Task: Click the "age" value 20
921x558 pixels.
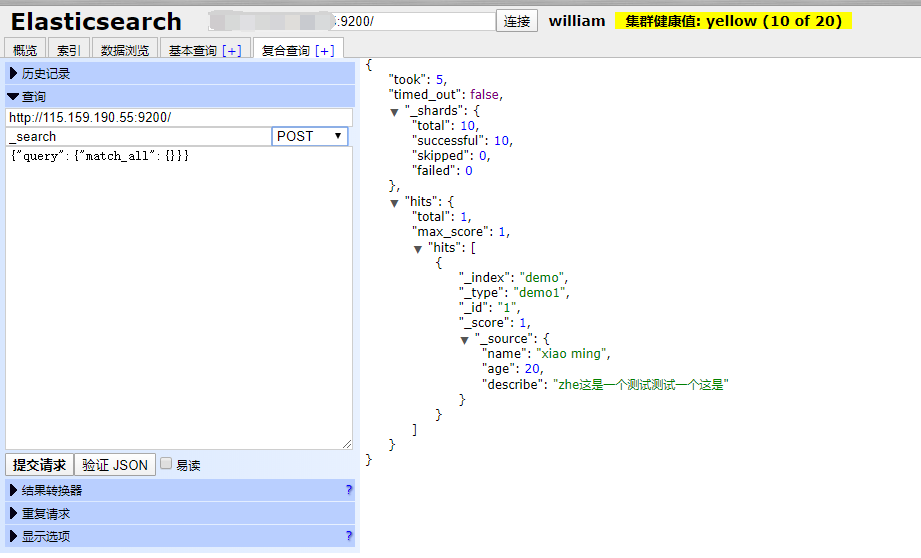Action: click(x=532, y=369)
